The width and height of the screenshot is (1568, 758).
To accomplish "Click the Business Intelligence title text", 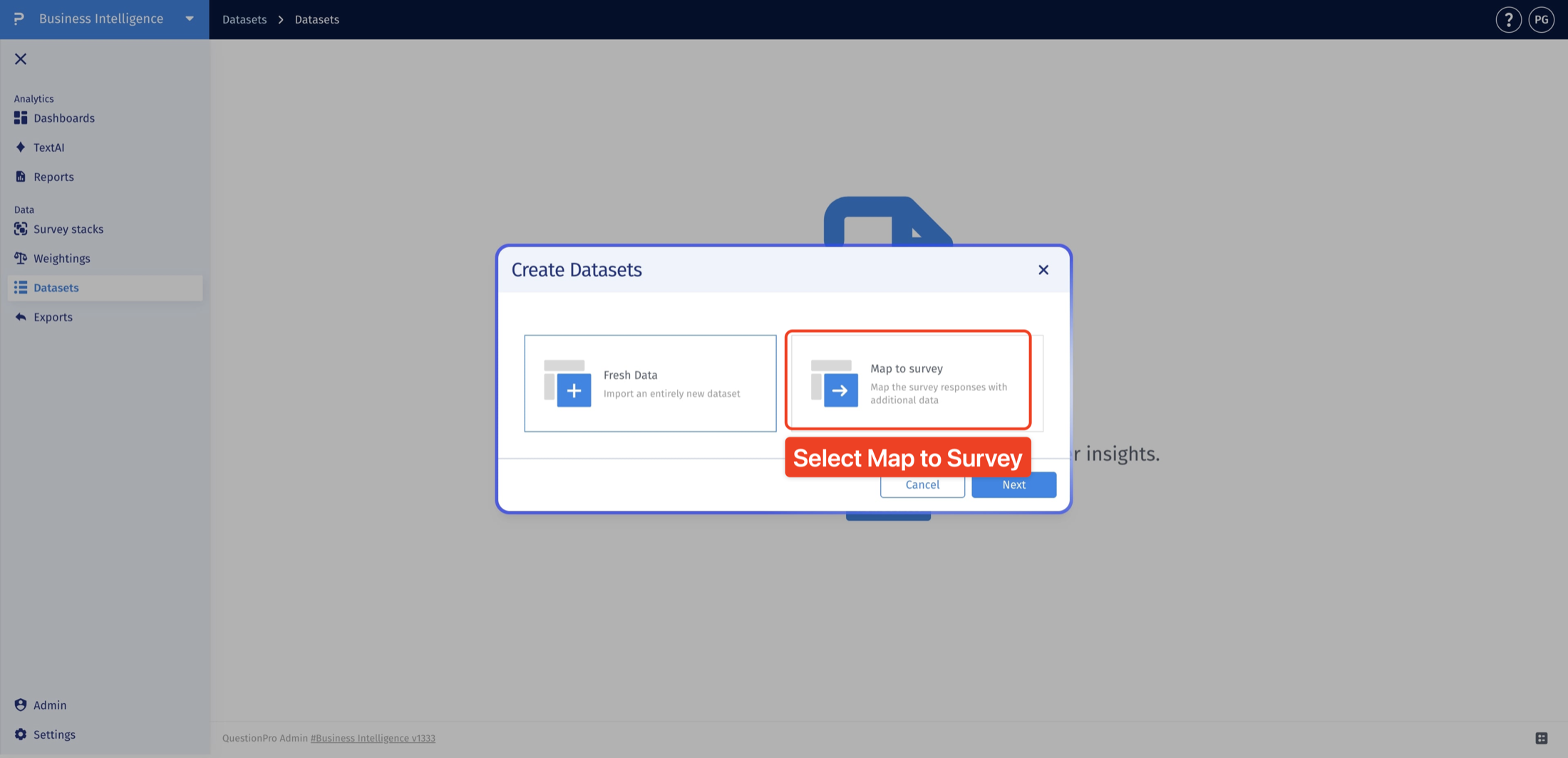I will pyautogui.click(x=101, y=19).
